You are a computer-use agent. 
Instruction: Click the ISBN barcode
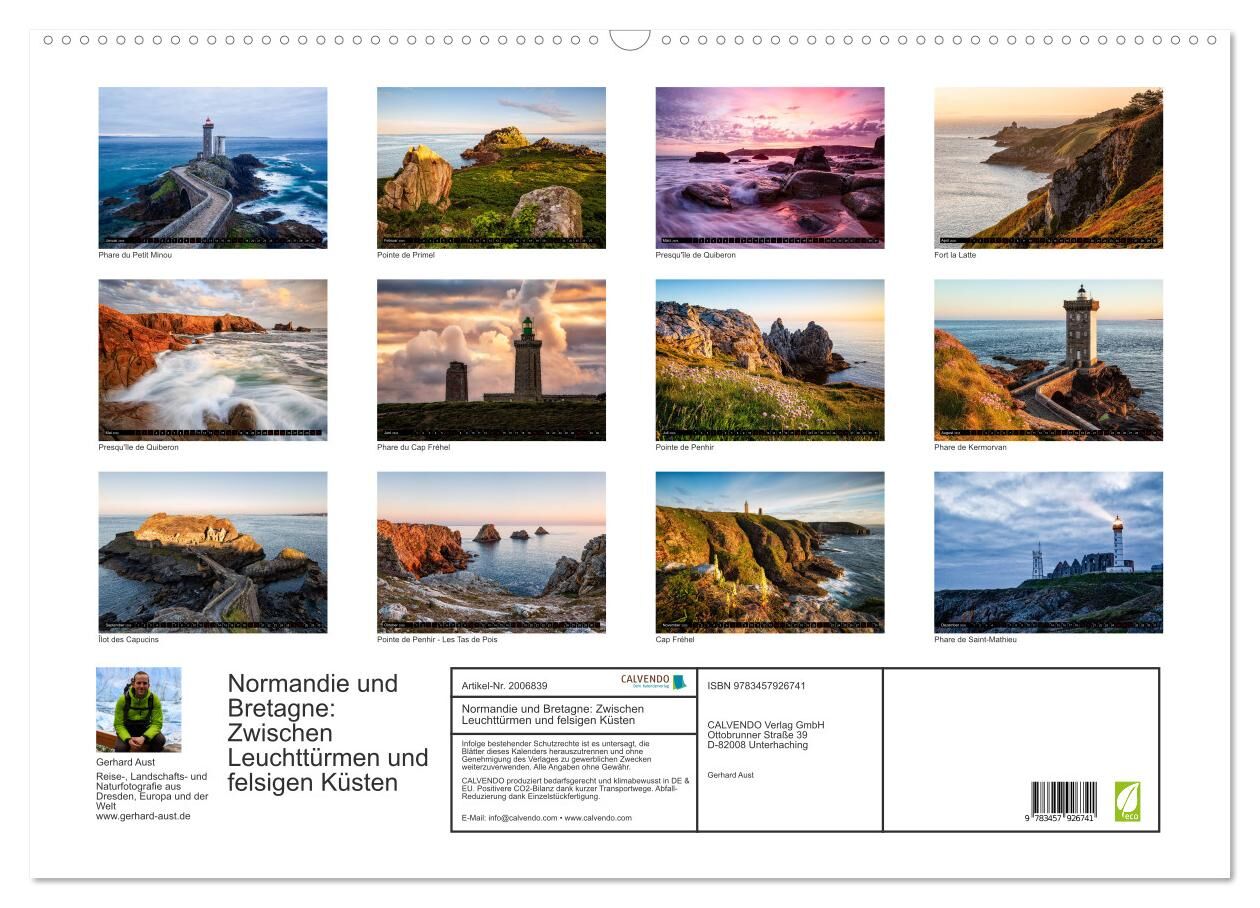click(x=1064, y=803)
